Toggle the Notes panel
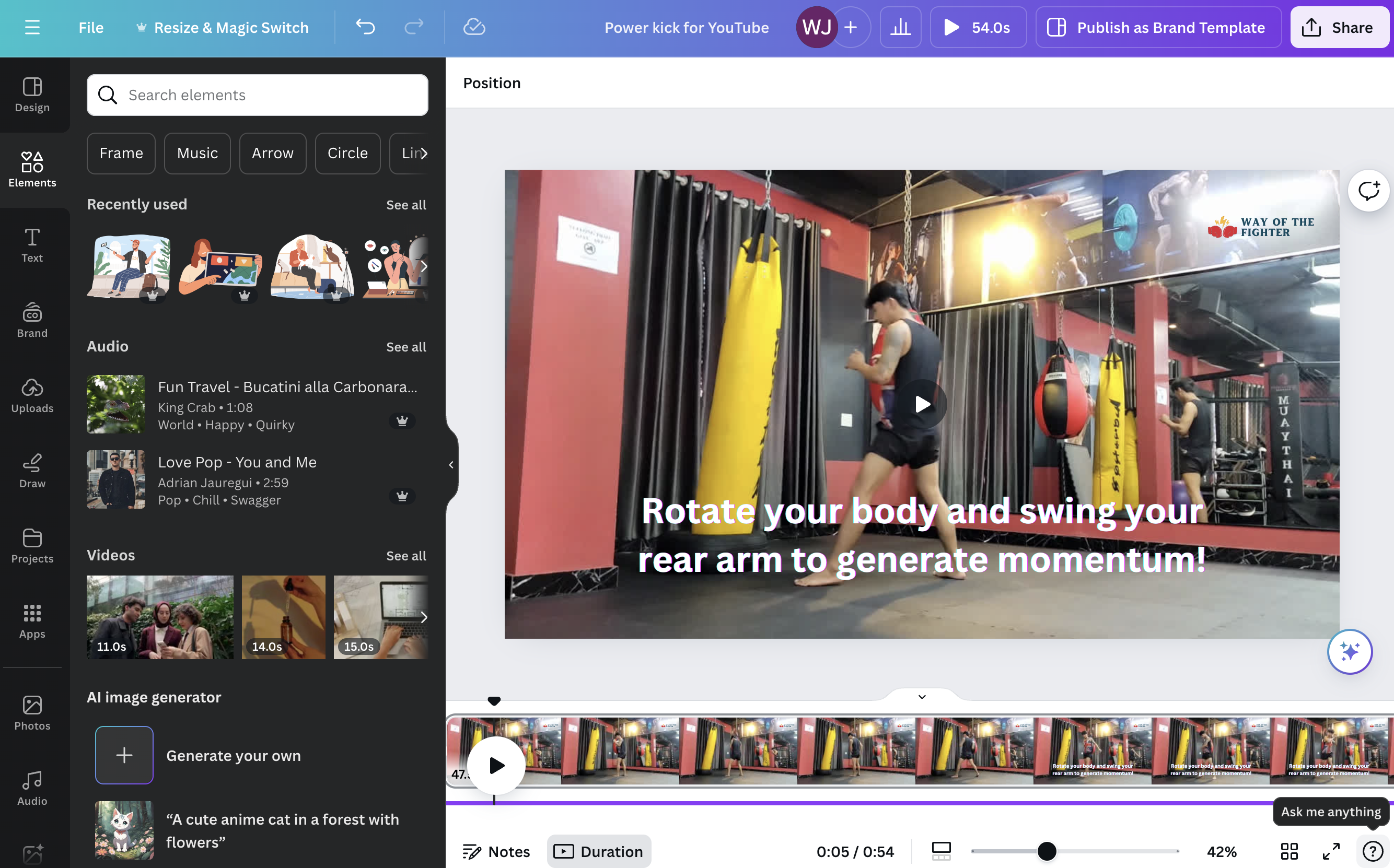The image size is (1394, 868). point(497,851)
